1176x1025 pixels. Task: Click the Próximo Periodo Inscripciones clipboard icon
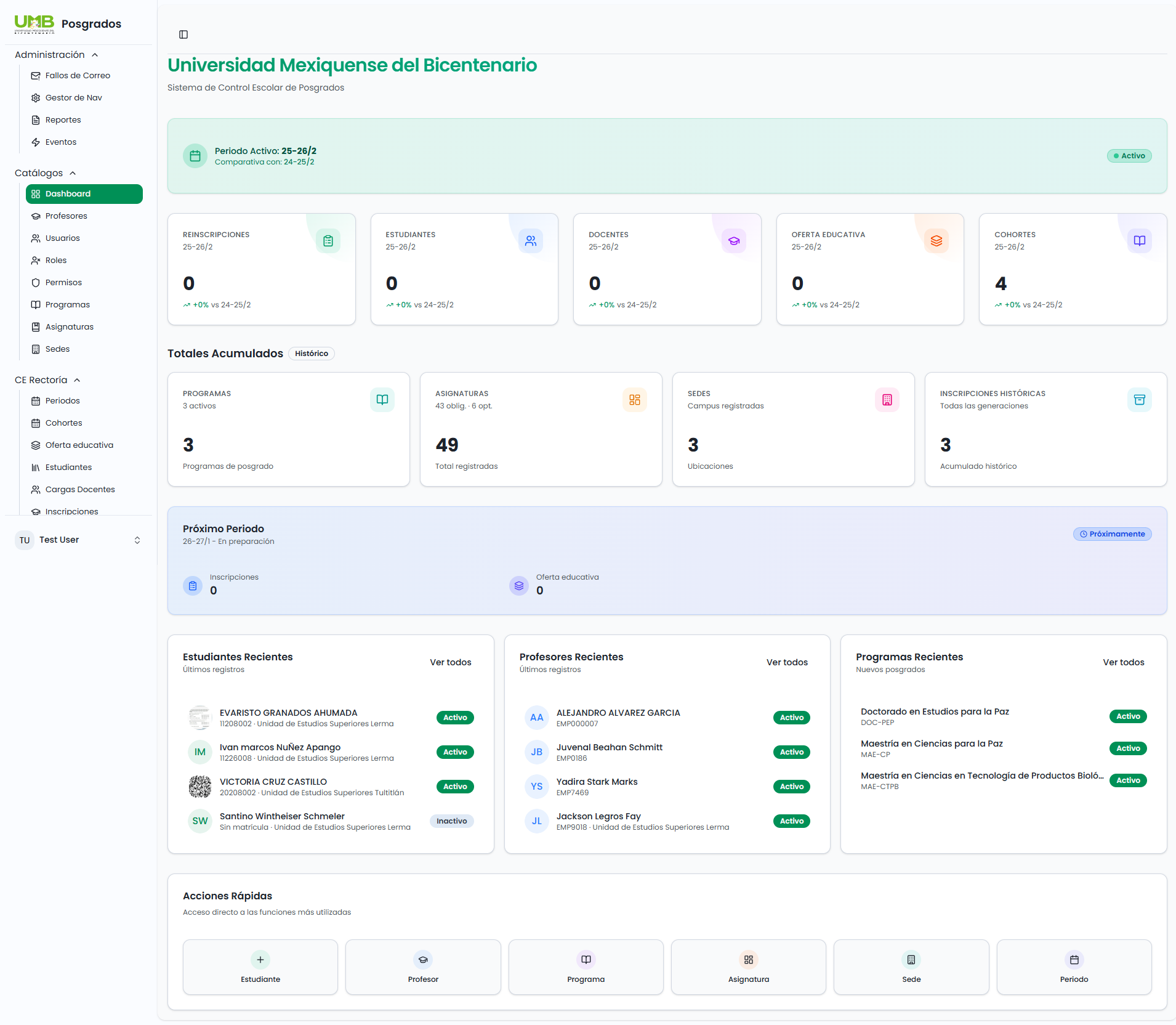(193, 586)
